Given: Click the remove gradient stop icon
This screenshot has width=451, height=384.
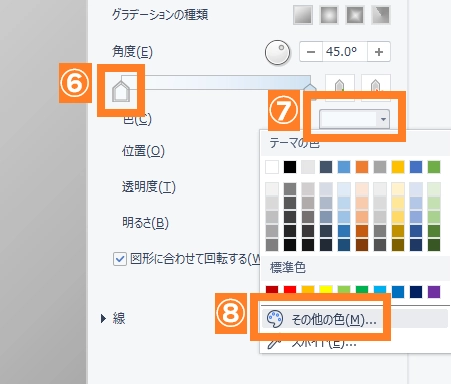Looking at the screenshot, I should (x=376, y=85).
